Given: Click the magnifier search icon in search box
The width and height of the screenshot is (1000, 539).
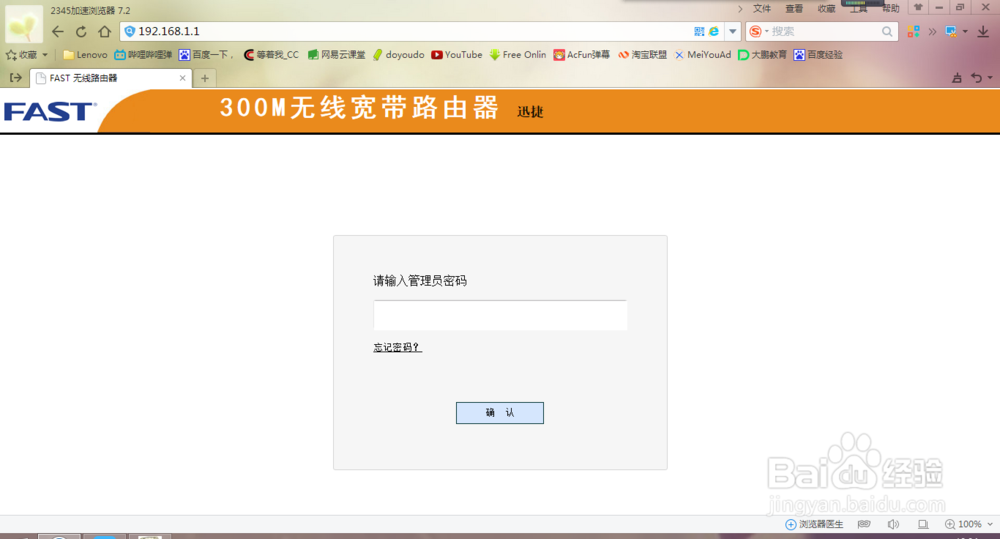Looking at the screenshot, I should [886, 31].
